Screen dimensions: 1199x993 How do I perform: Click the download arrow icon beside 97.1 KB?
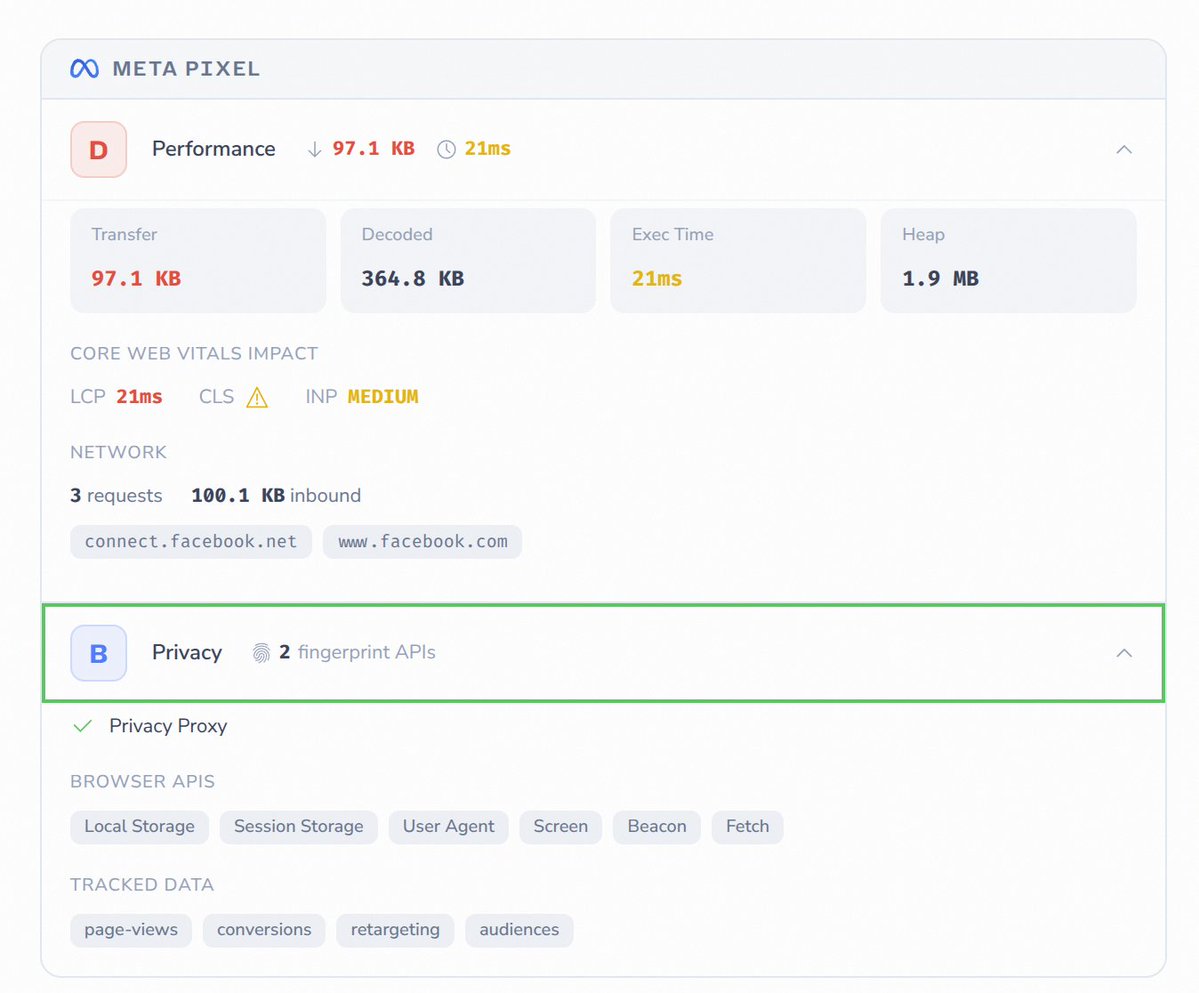tap(314, 149)
